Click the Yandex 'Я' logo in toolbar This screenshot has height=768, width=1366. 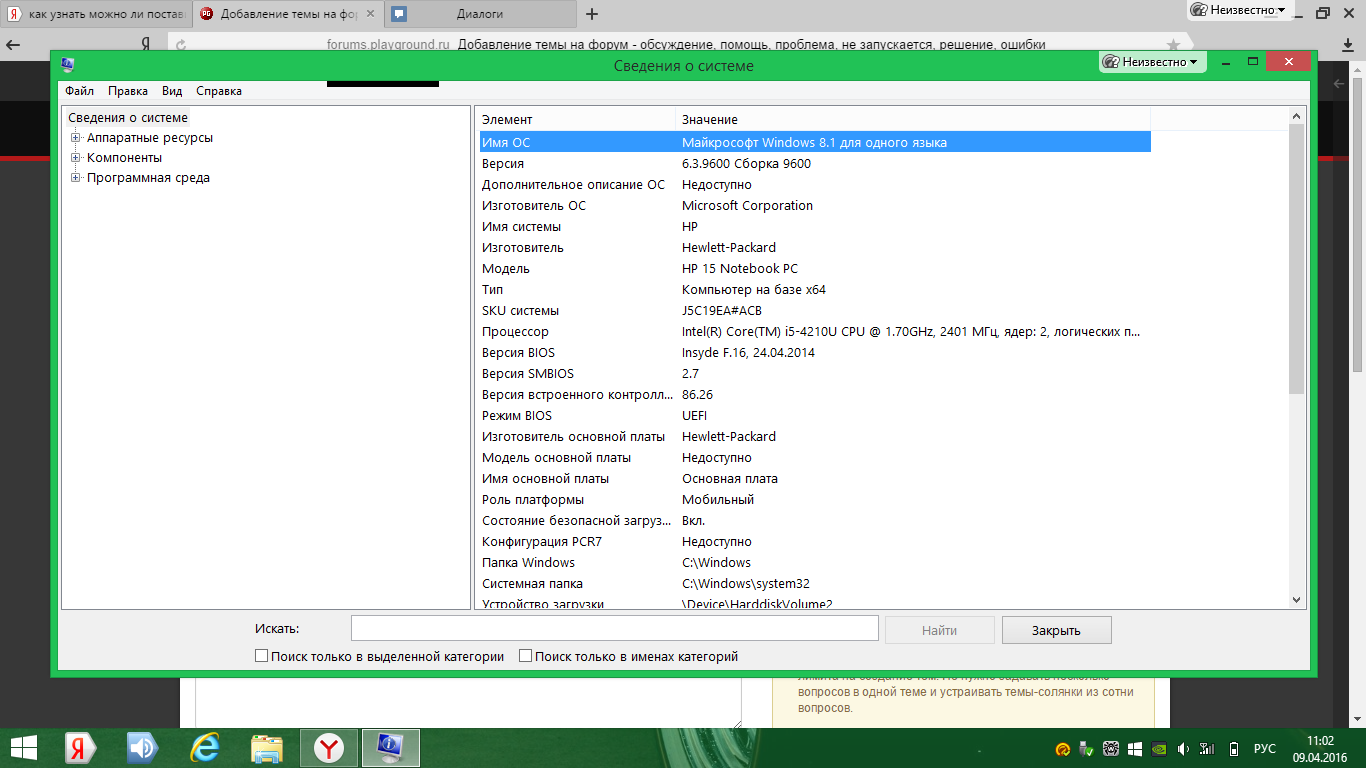(146, 45)
